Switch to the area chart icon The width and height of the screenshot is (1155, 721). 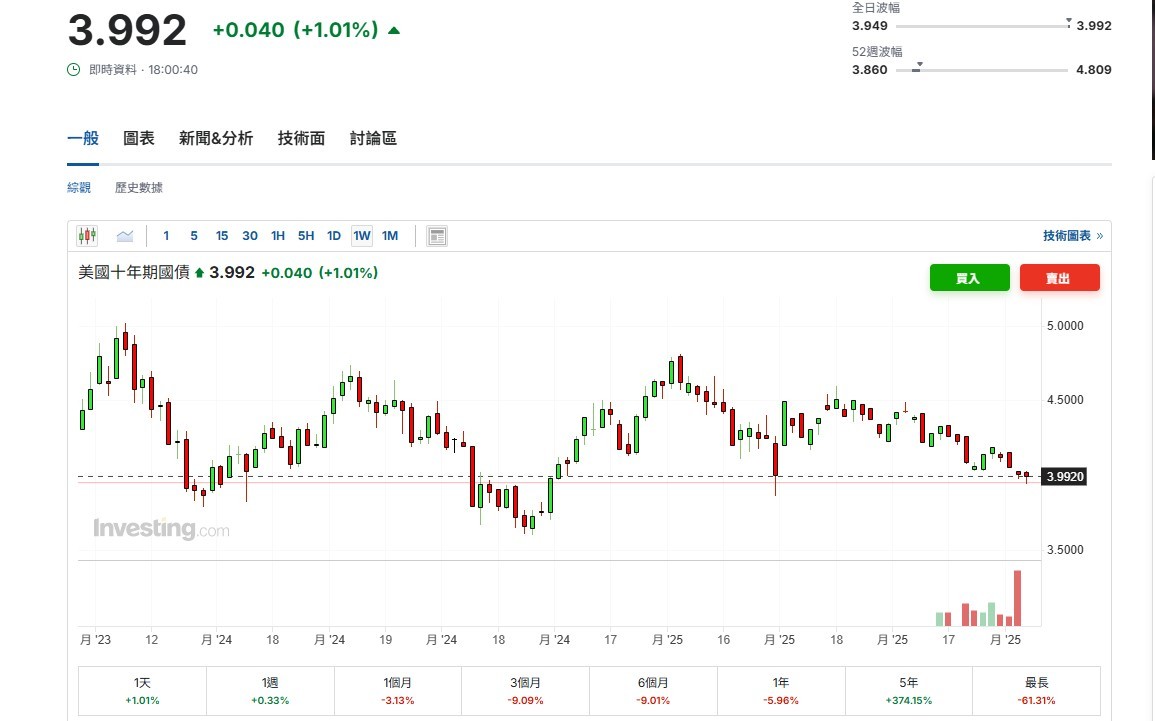click(x=125, y=236)
